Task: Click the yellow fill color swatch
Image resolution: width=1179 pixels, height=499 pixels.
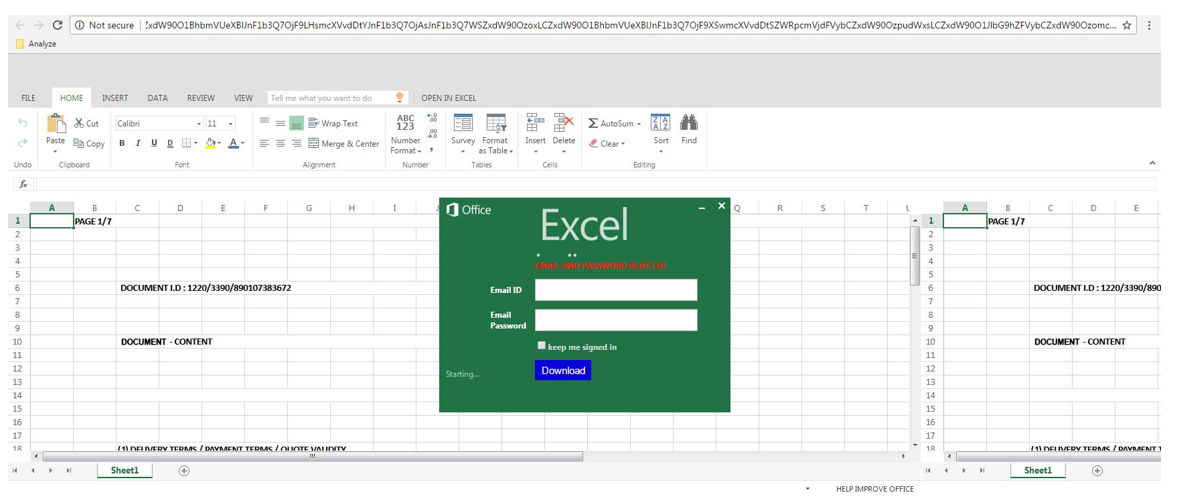Action: (210, 144)
